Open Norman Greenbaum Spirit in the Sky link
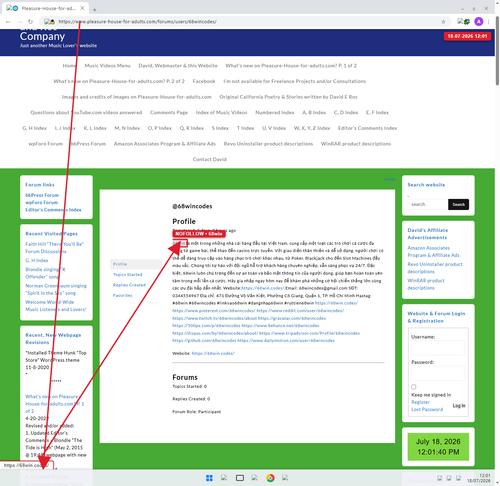Screen dimensions: 500x486 point(56,289)
